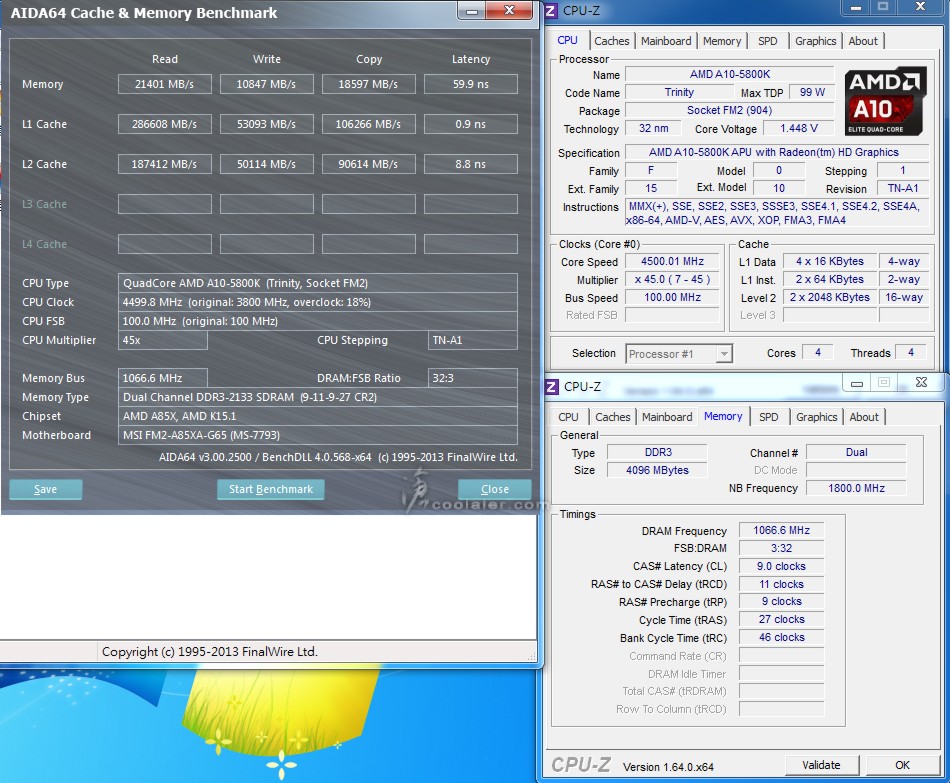Select the Mainboard tab in the lower CPU-Z window
Image resolution: width=950 pixels, height=783 pixels.
667,417
